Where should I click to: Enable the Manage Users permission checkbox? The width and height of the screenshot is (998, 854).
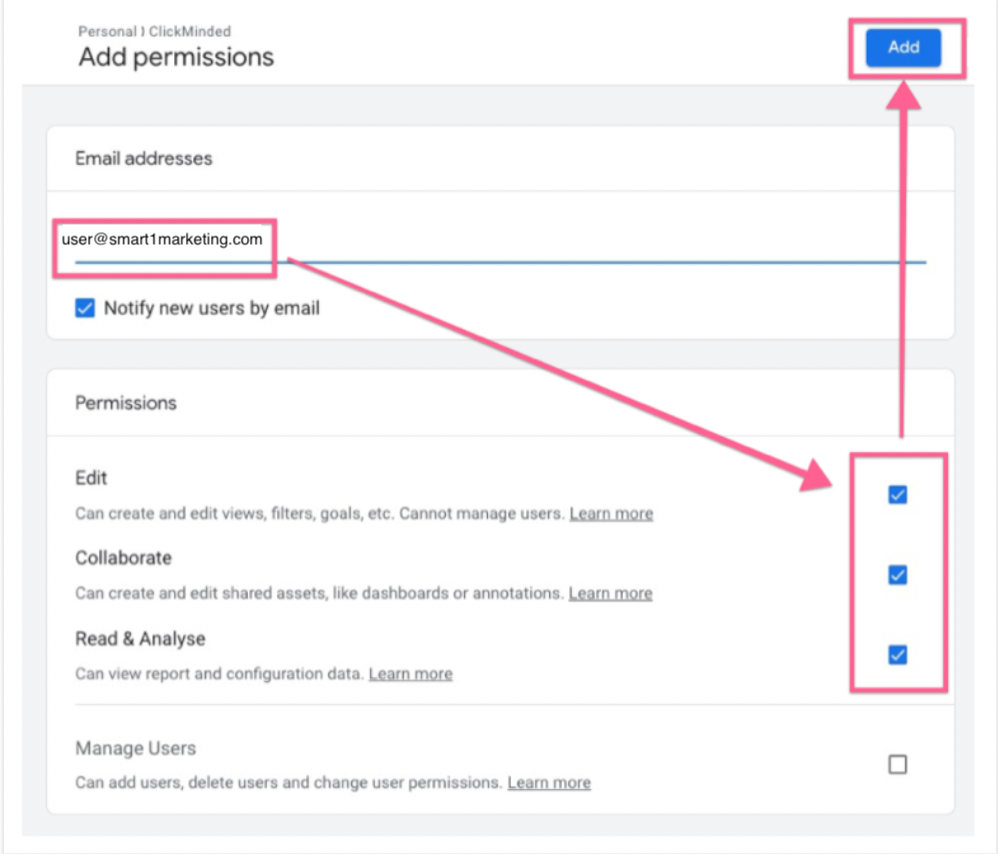(897, 764)
